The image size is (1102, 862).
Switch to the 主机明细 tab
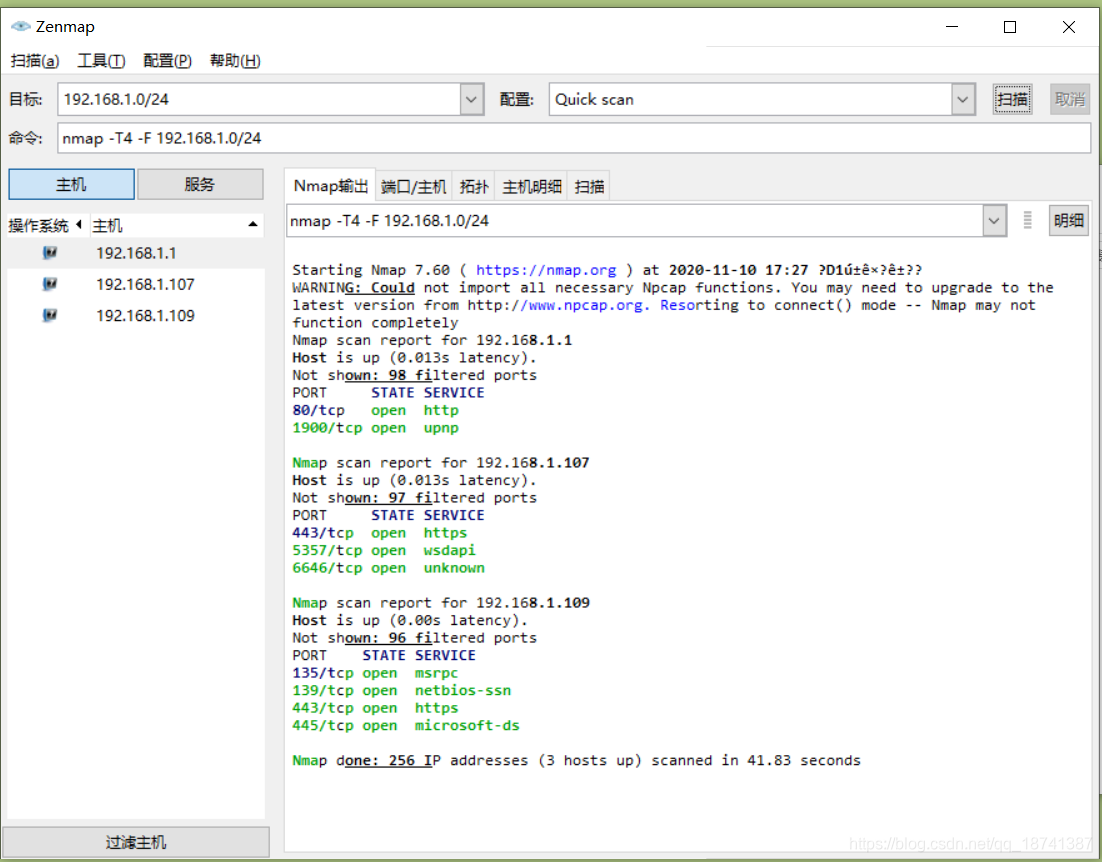[x=531, y=186]
